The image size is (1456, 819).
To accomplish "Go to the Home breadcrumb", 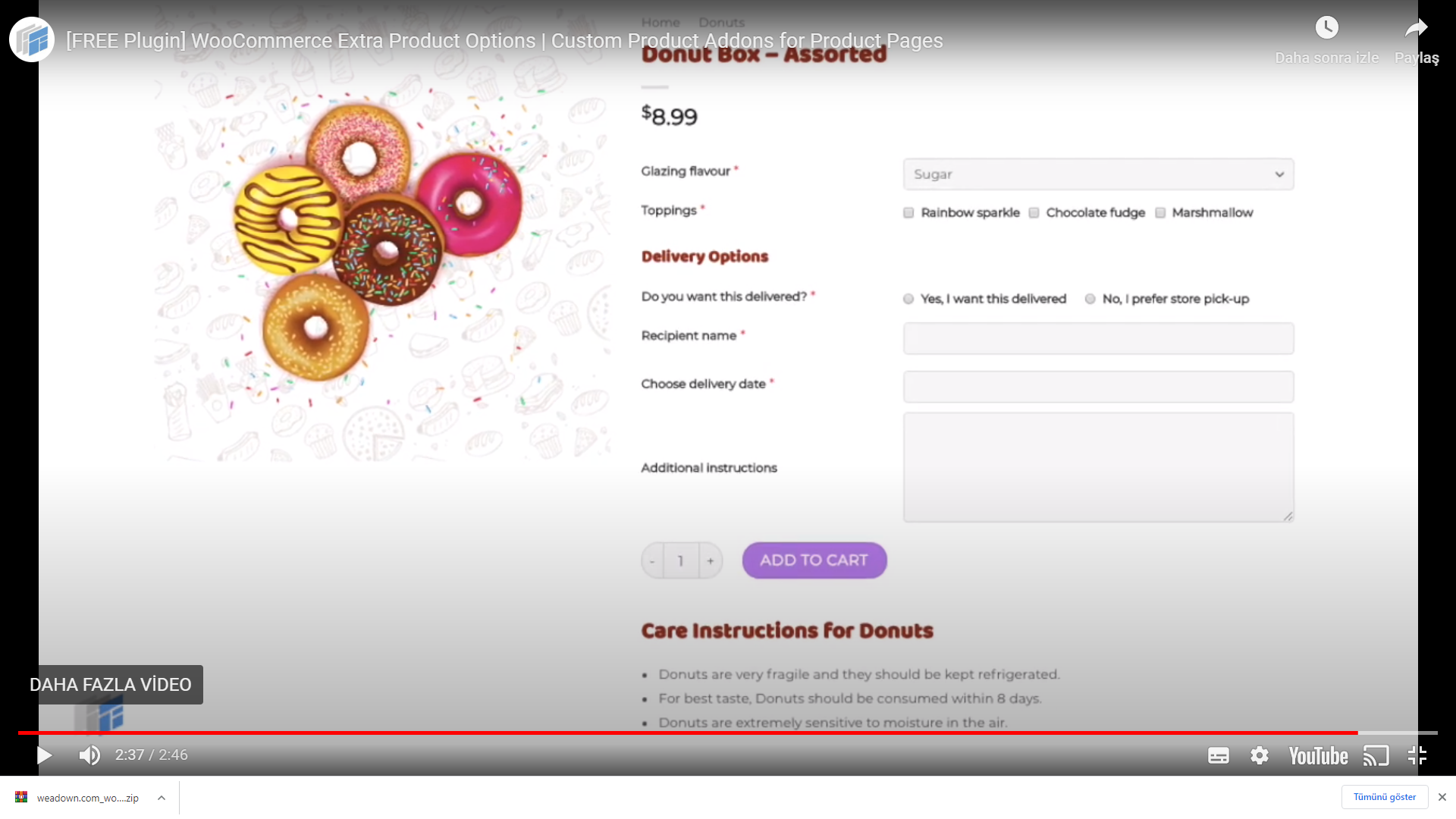I will (661, 23).
